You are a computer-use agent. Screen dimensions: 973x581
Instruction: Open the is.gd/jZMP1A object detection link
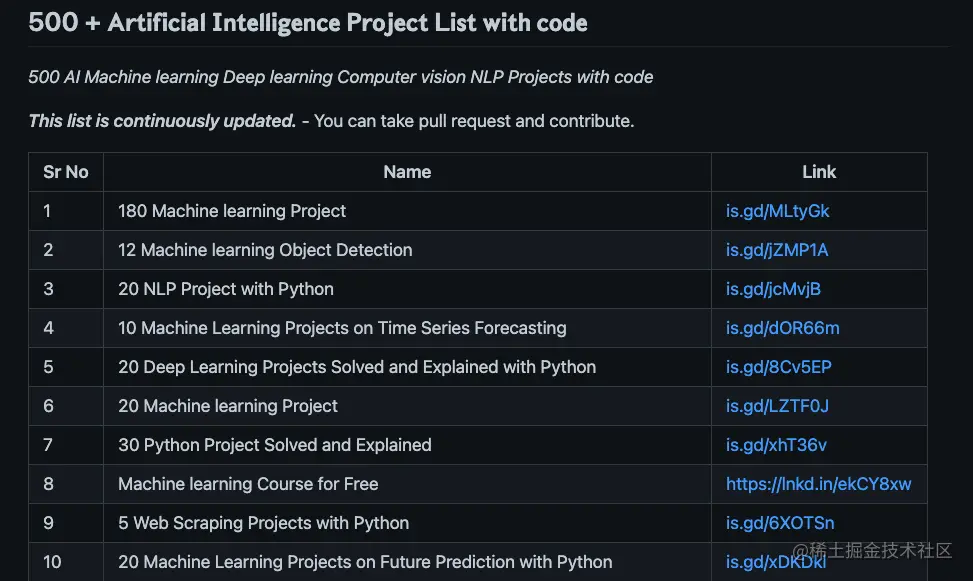tap(777, 250)
